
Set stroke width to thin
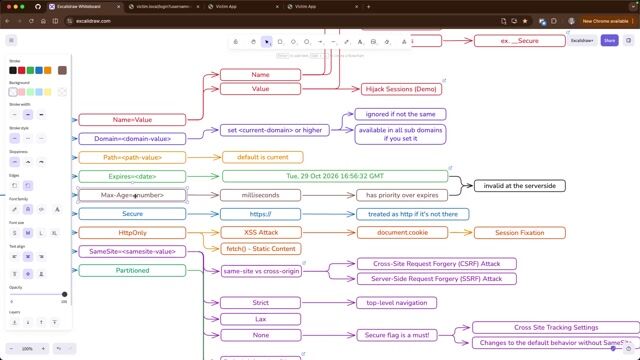(14, 115)
